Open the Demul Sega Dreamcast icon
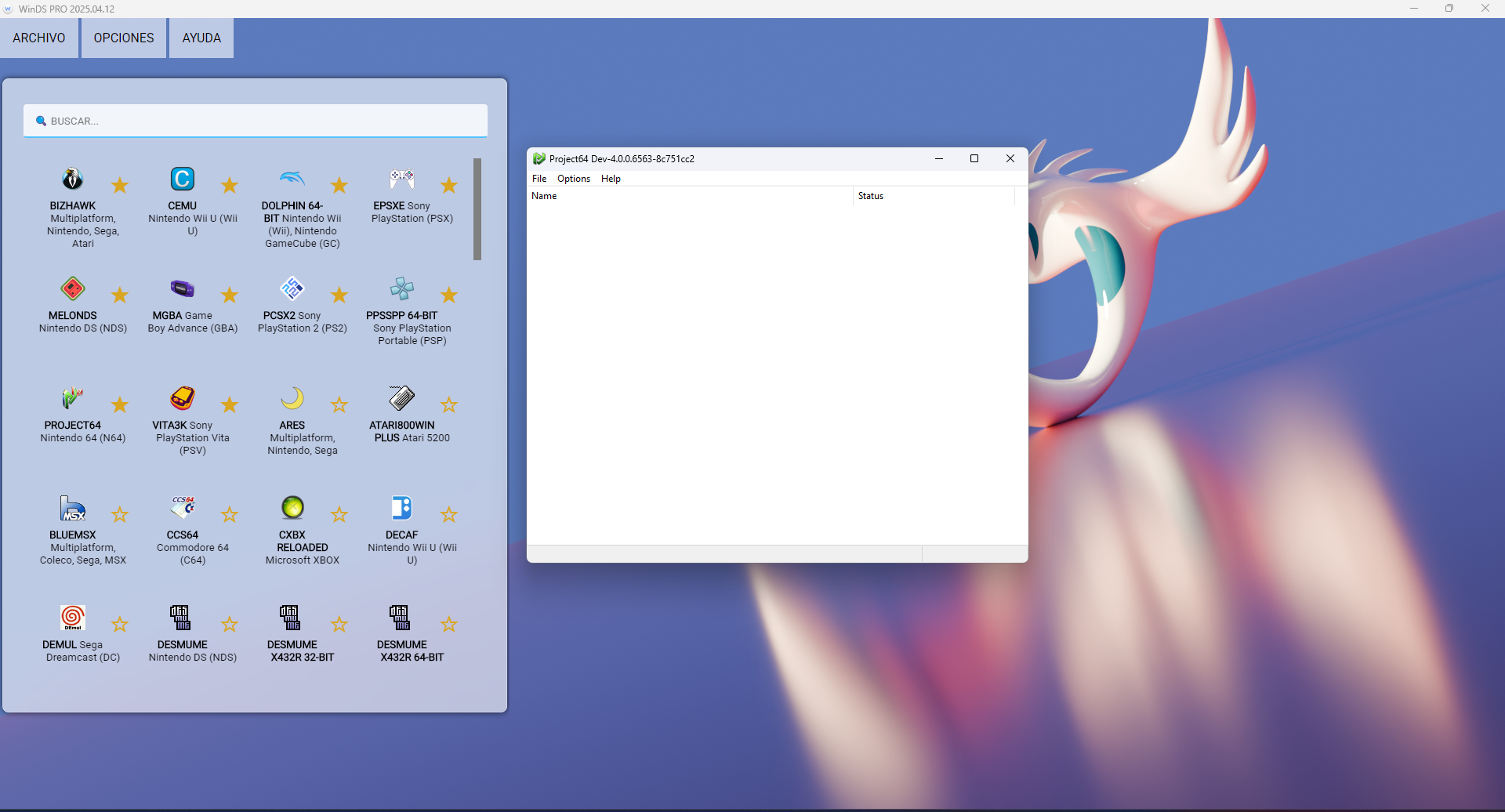This screenshot has height=812, width=1505. [x=73, y=618]
